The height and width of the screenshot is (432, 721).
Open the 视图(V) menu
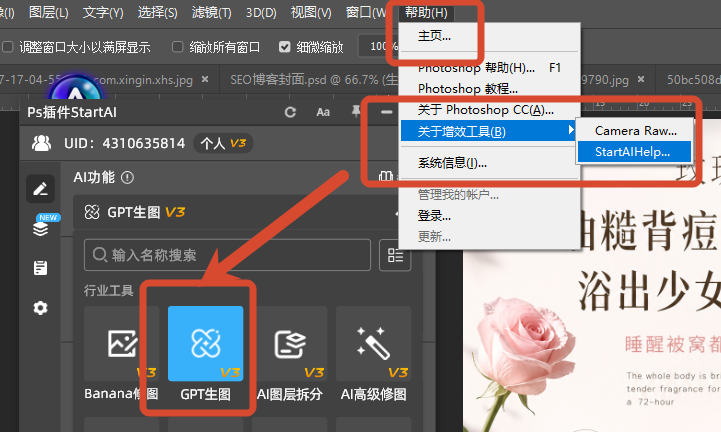click(x=311, y=12)
